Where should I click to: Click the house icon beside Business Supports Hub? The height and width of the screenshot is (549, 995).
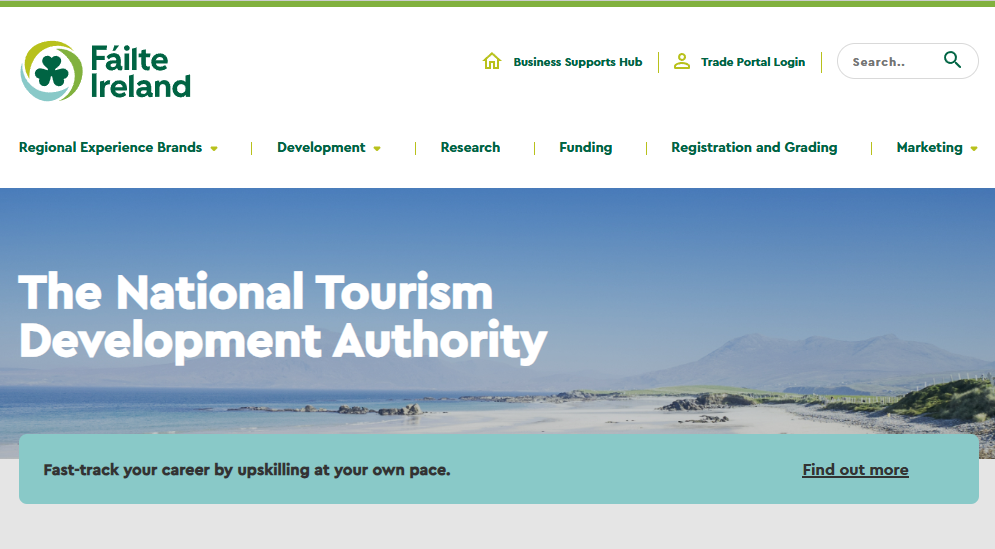pyautogui.click(x=492, y=61)
